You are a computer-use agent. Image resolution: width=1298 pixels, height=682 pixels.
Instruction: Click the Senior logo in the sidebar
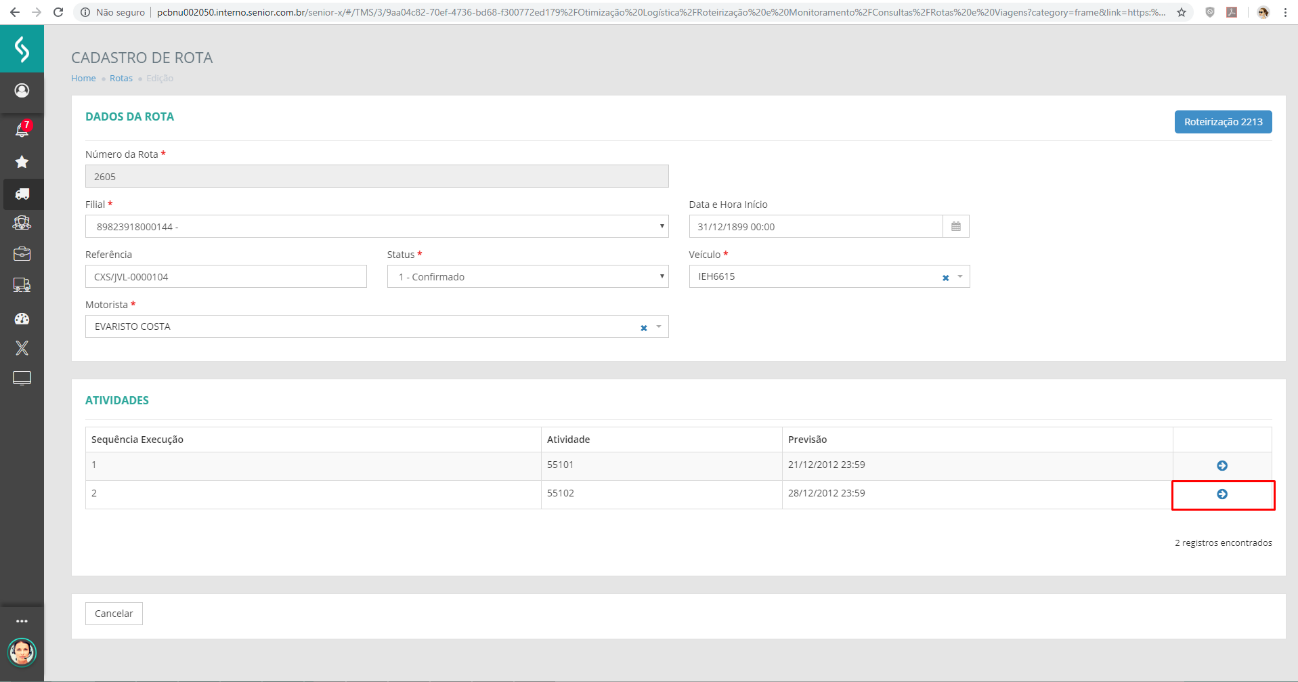point(21,48)
